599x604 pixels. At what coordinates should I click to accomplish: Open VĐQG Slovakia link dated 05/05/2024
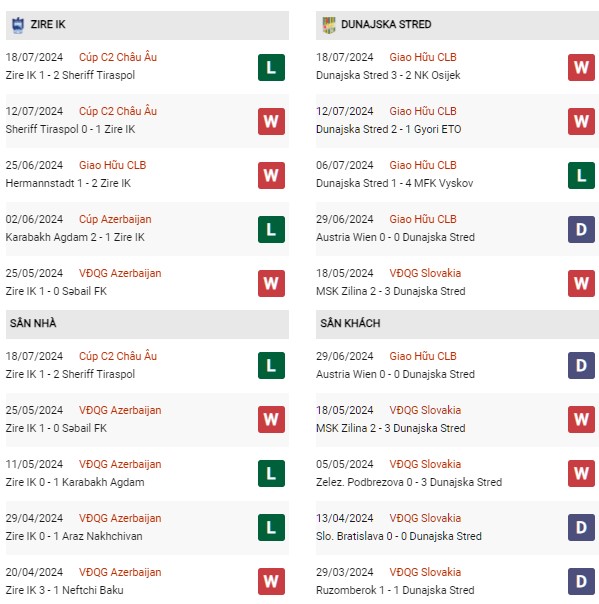(x=425, y=464)
